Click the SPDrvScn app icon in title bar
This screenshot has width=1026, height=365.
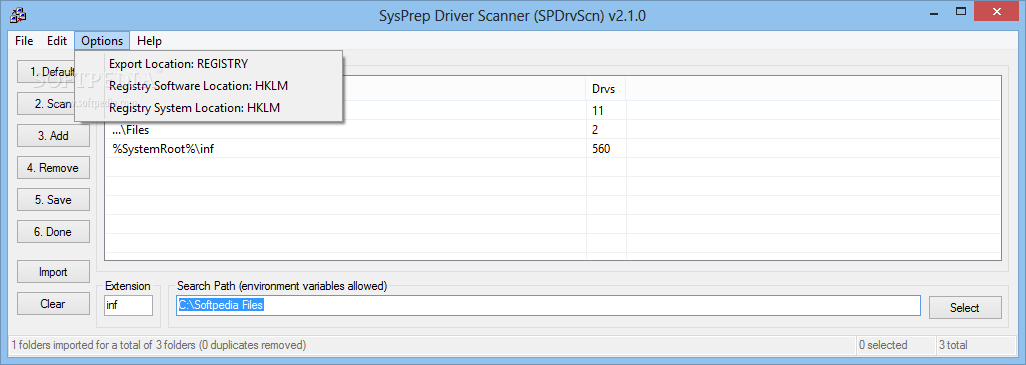coord(18,15)
